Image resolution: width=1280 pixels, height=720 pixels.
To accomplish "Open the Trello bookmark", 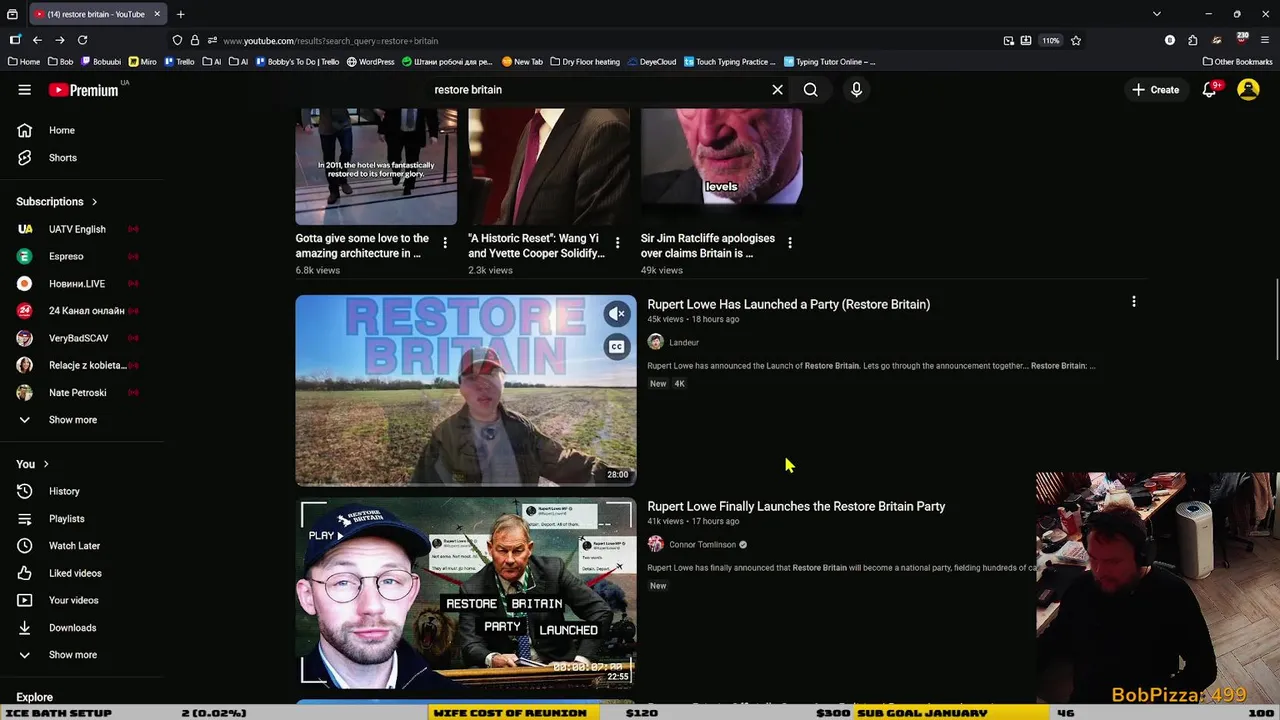I will (x=180, y=62).
